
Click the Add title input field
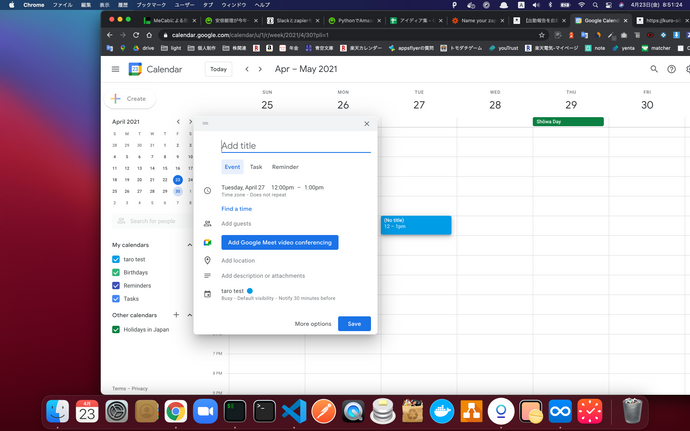[x=296, y=146]
